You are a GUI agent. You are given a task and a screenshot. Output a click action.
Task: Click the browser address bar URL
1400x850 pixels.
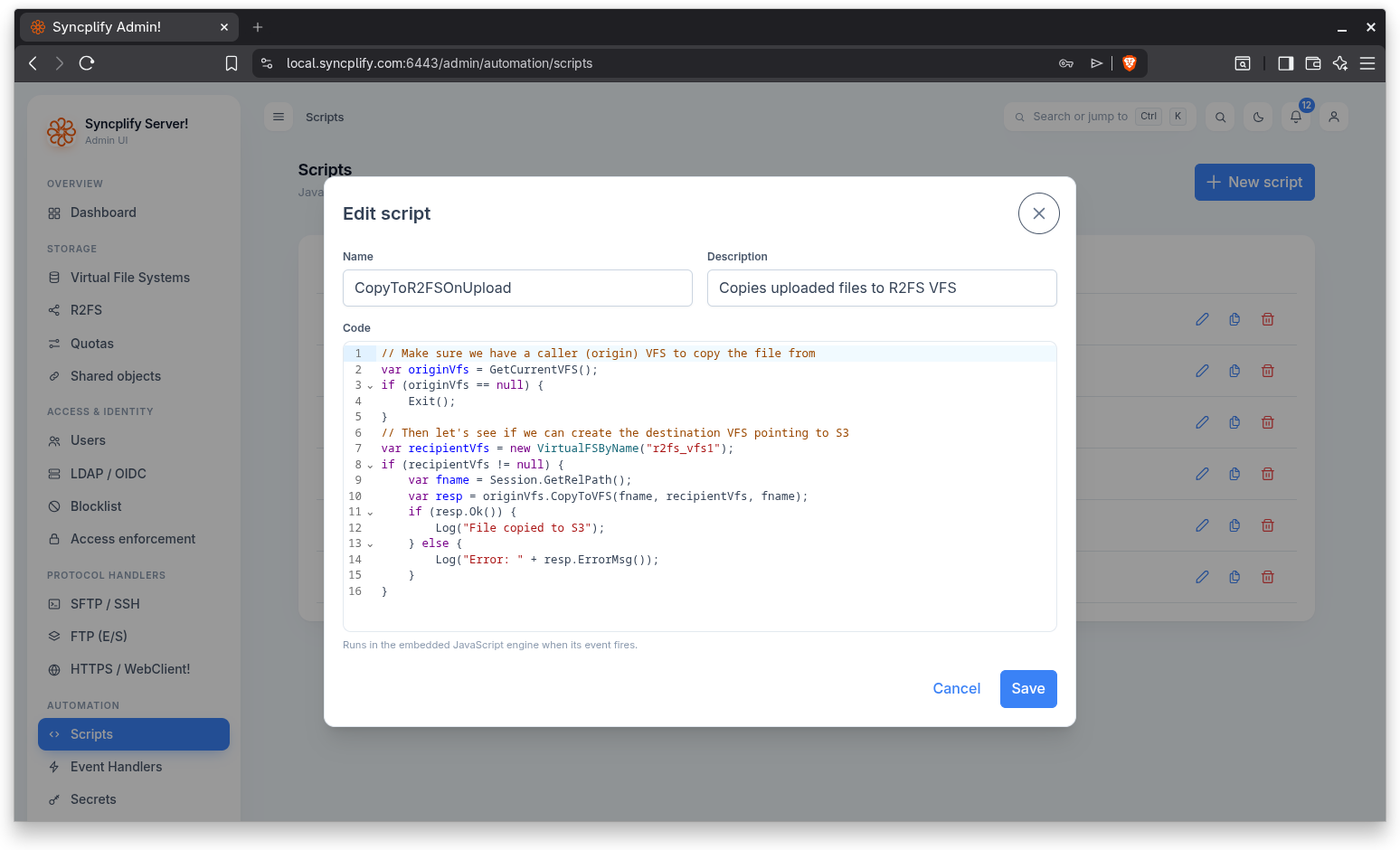point(440,63)
